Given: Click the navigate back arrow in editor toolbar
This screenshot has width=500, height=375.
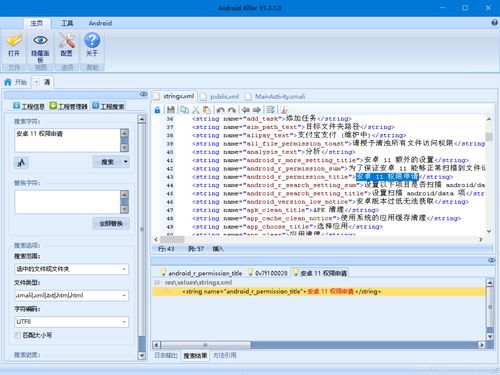Looking at the screenshot, I should pos(246,110).
